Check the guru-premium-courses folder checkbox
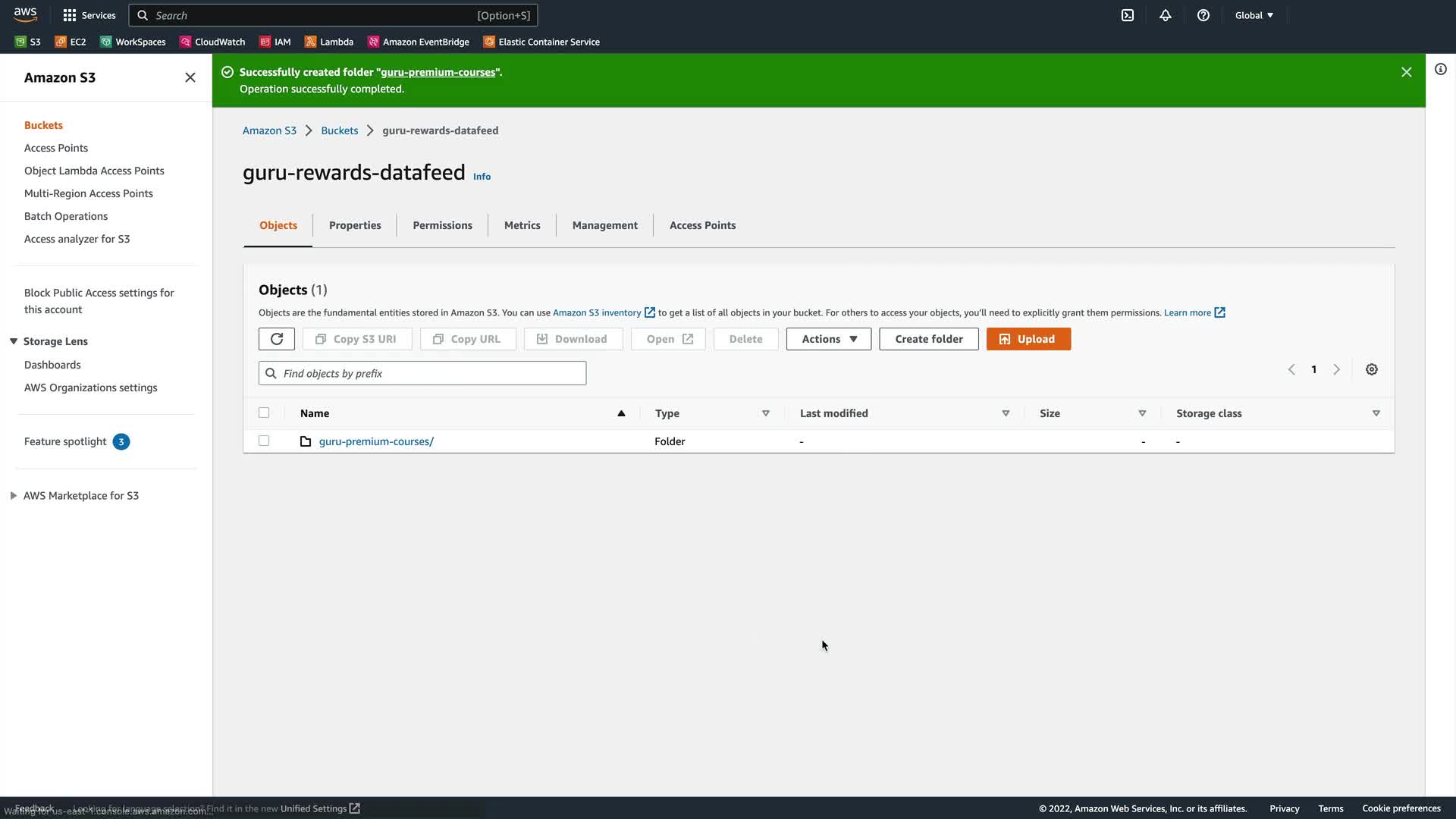 [x=264, y=441]
